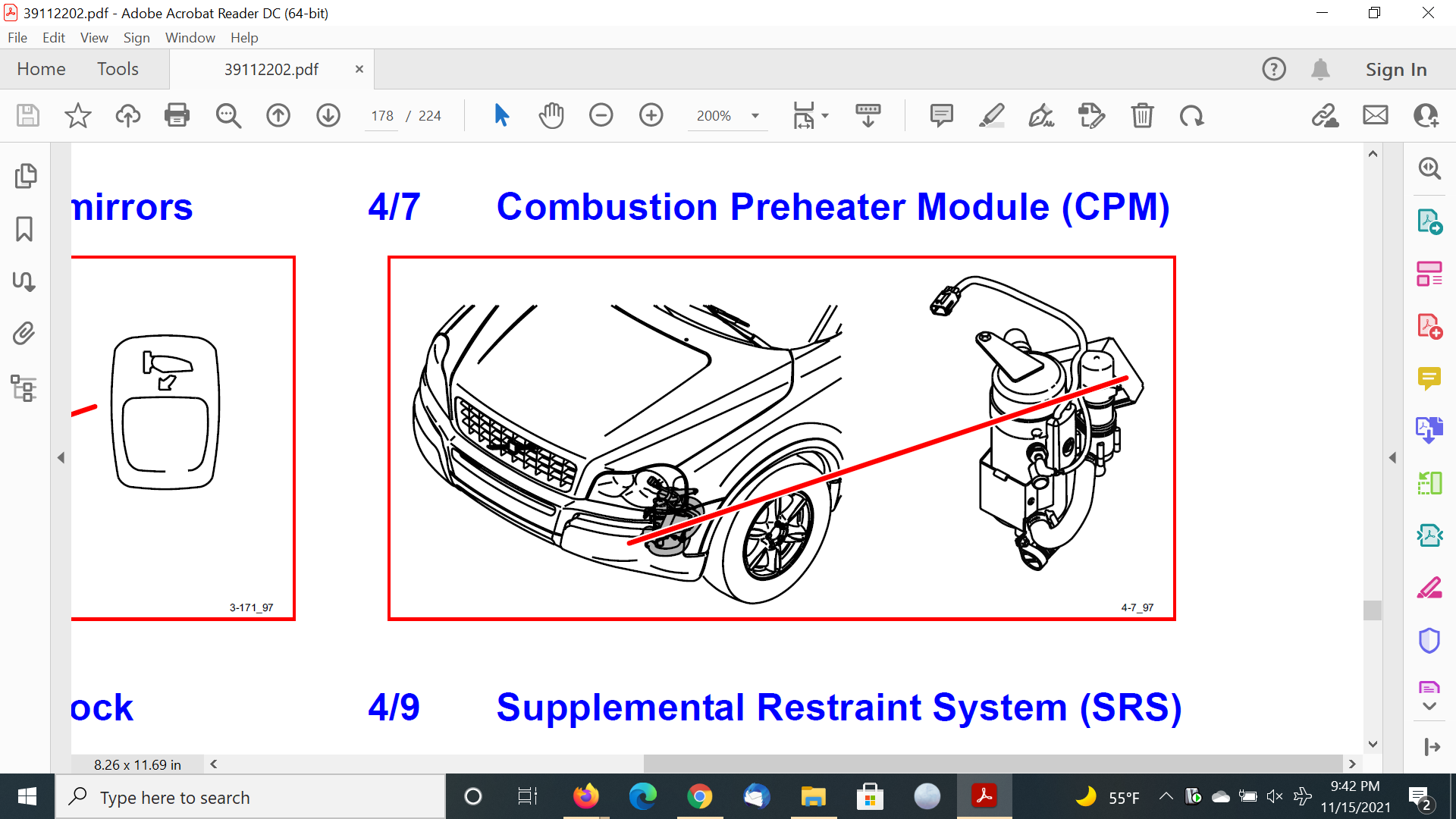Open the Bookmarks side panel
The width and height of the screenshot is (1456, 819).
pos(24,229)
